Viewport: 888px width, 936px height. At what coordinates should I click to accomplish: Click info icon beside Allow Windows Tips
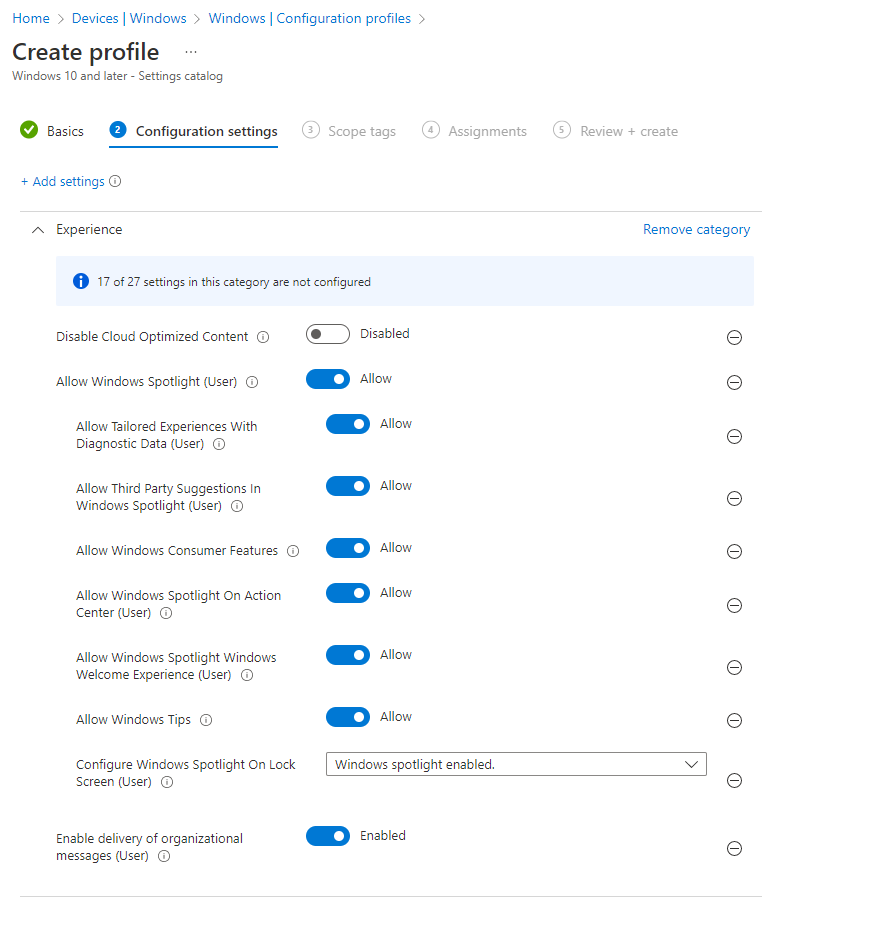(x=206, y=720)
